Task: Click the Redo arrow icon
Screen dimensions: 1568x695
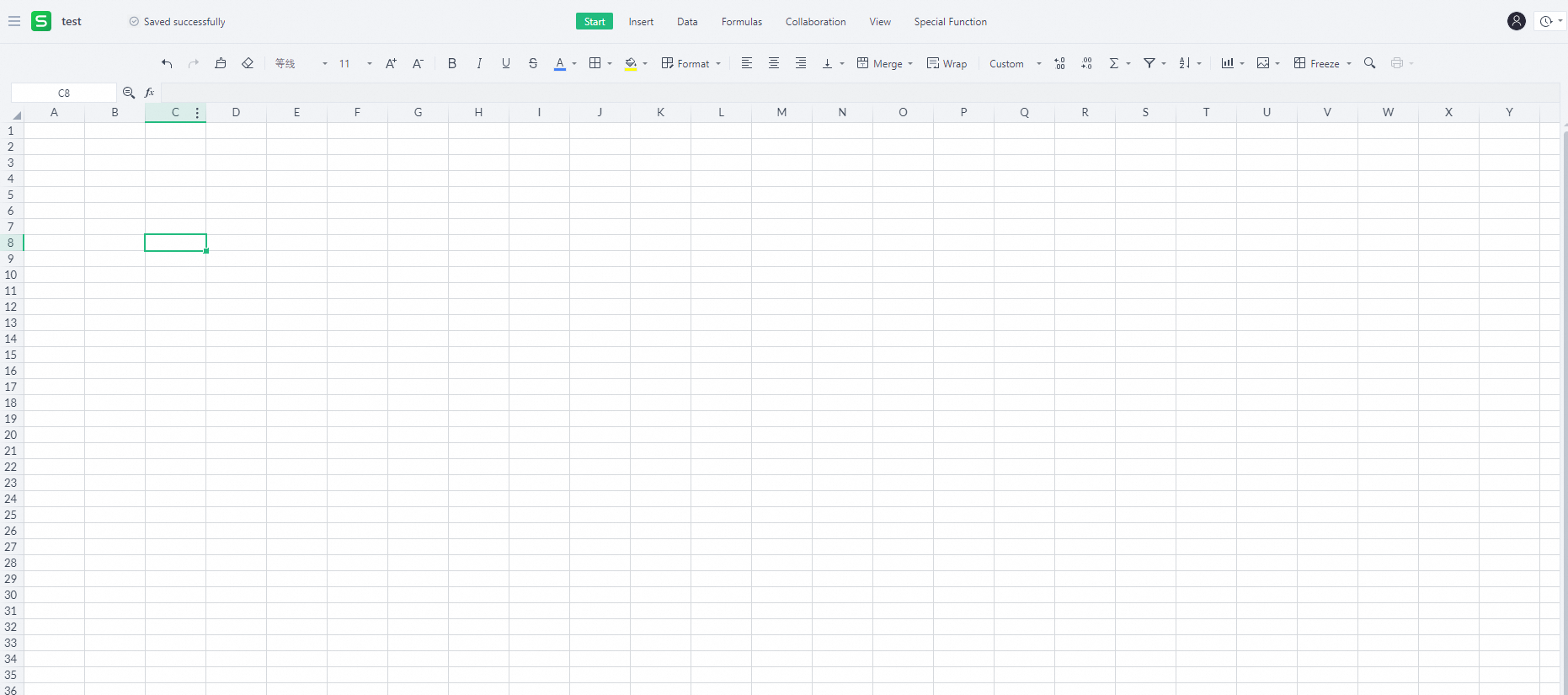Action: (194, 63)
